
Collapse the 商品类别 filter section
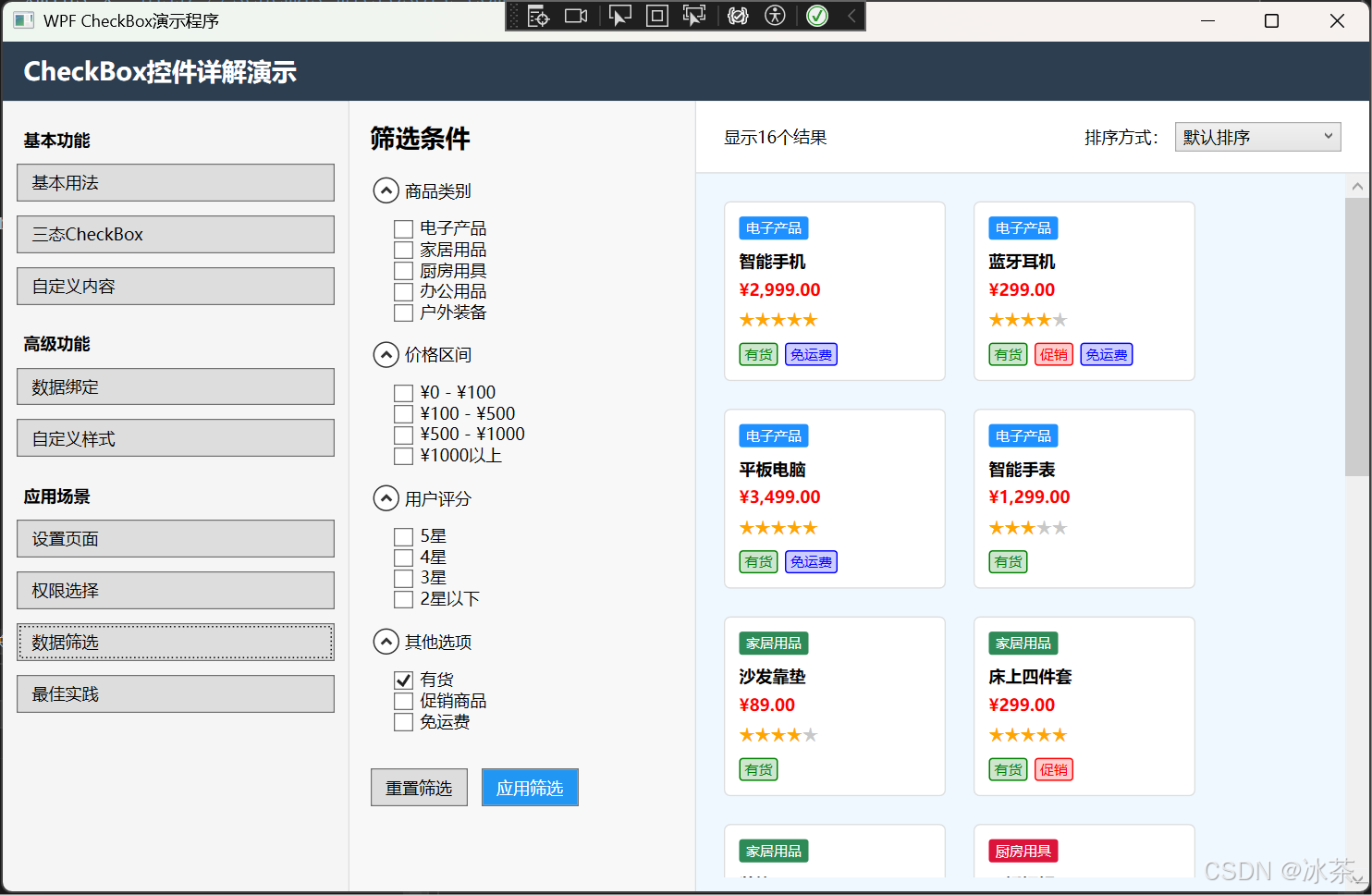[386, 191]
